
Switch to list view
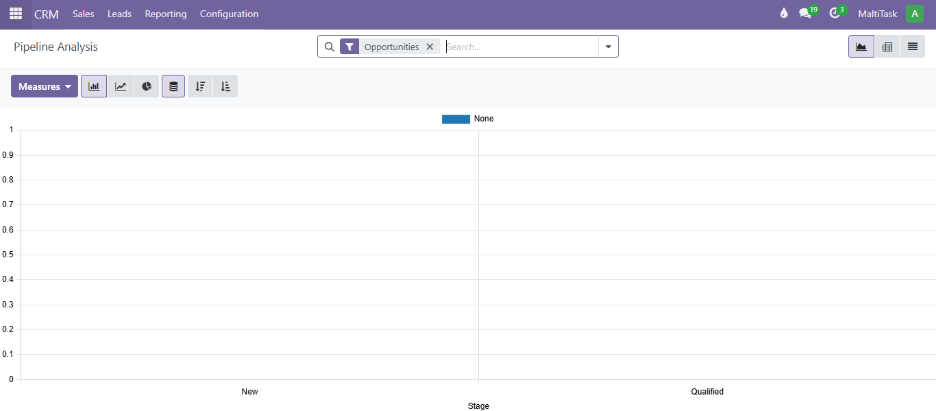pos(912,47)
